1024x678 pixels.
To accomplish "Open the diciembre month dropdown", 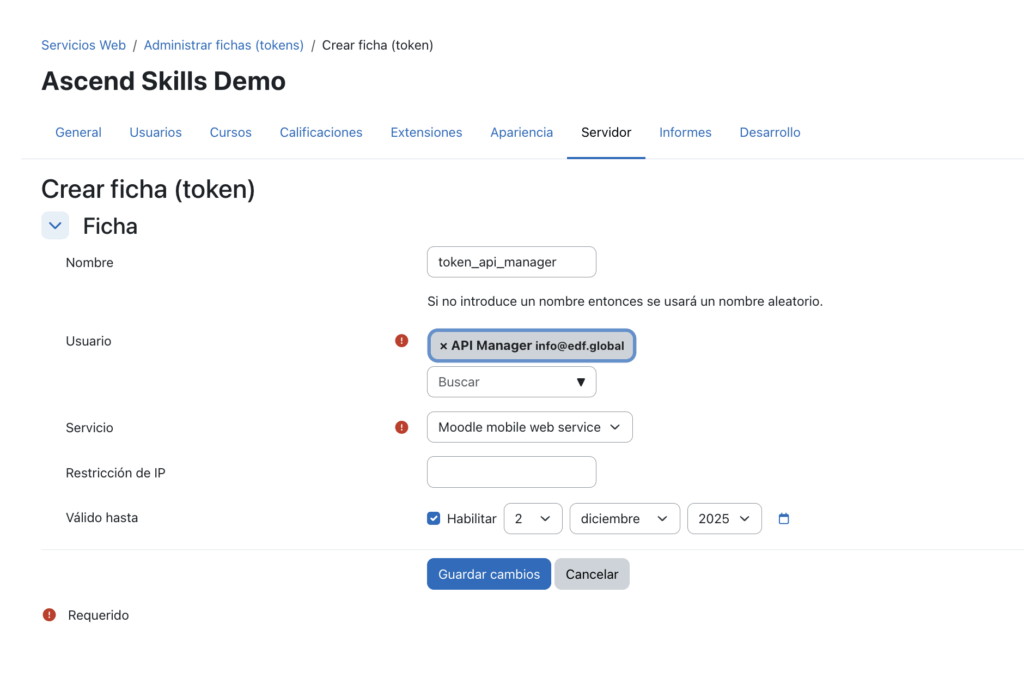I will (624, 518).
